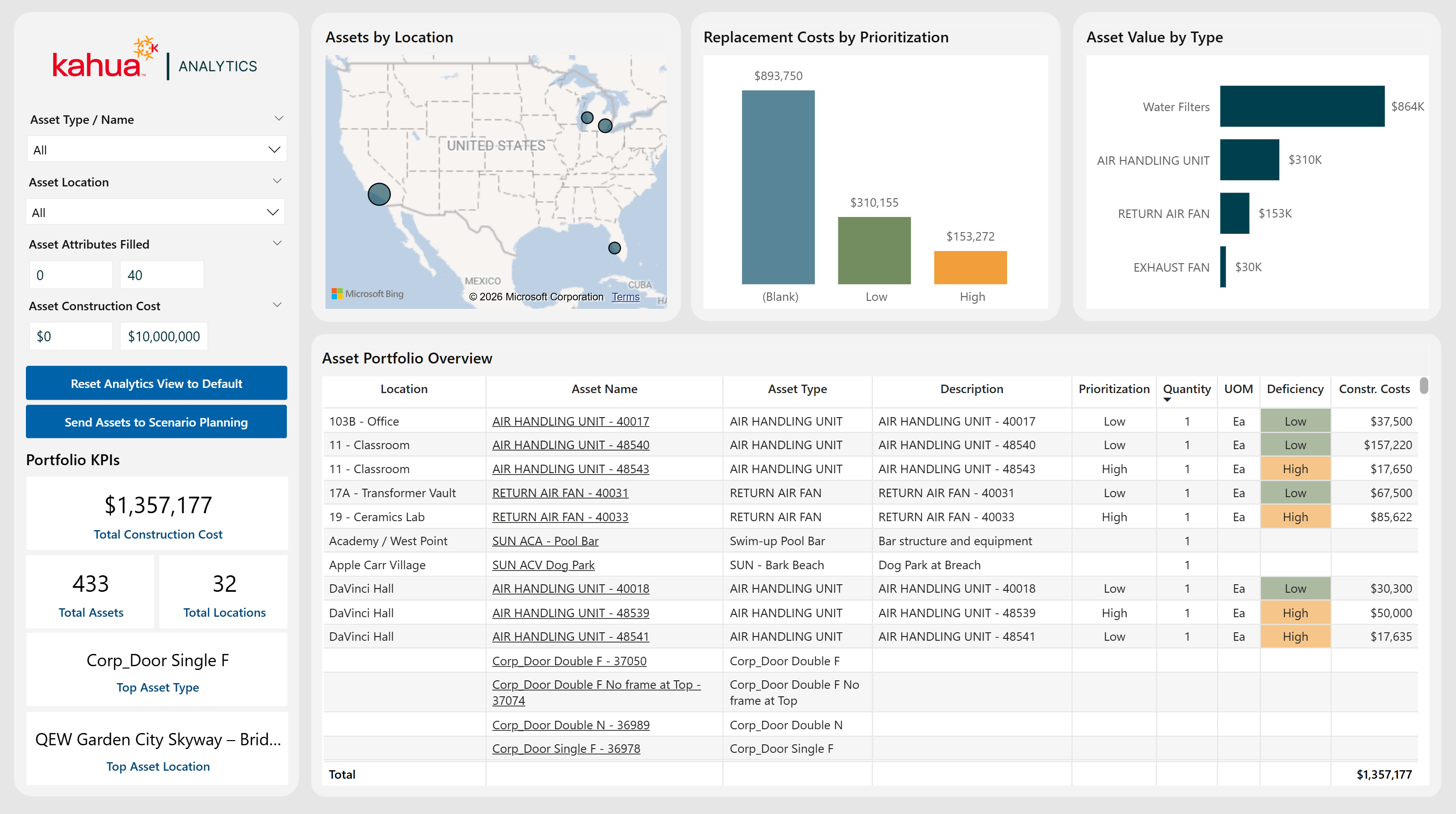Click Reset Analytics View to Default button
1456x814 pixels.
pos(156,384)
